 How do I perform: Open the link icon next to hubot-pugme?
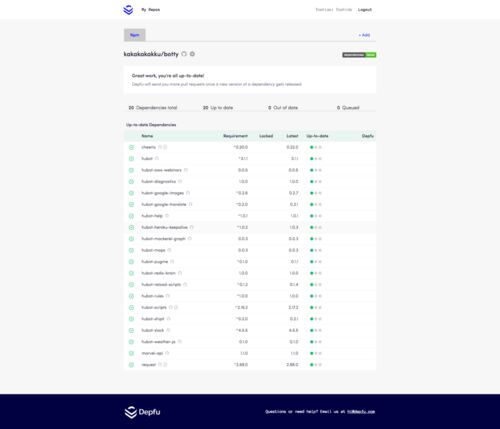click(x=172, y=262)
